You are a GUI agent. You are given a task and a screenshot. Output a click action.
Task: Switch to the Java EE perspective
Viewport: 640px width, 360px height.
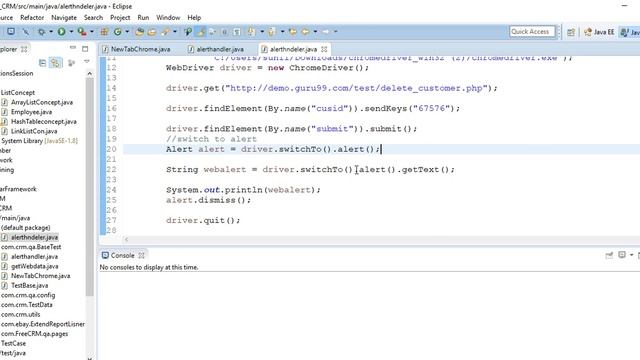599,32
